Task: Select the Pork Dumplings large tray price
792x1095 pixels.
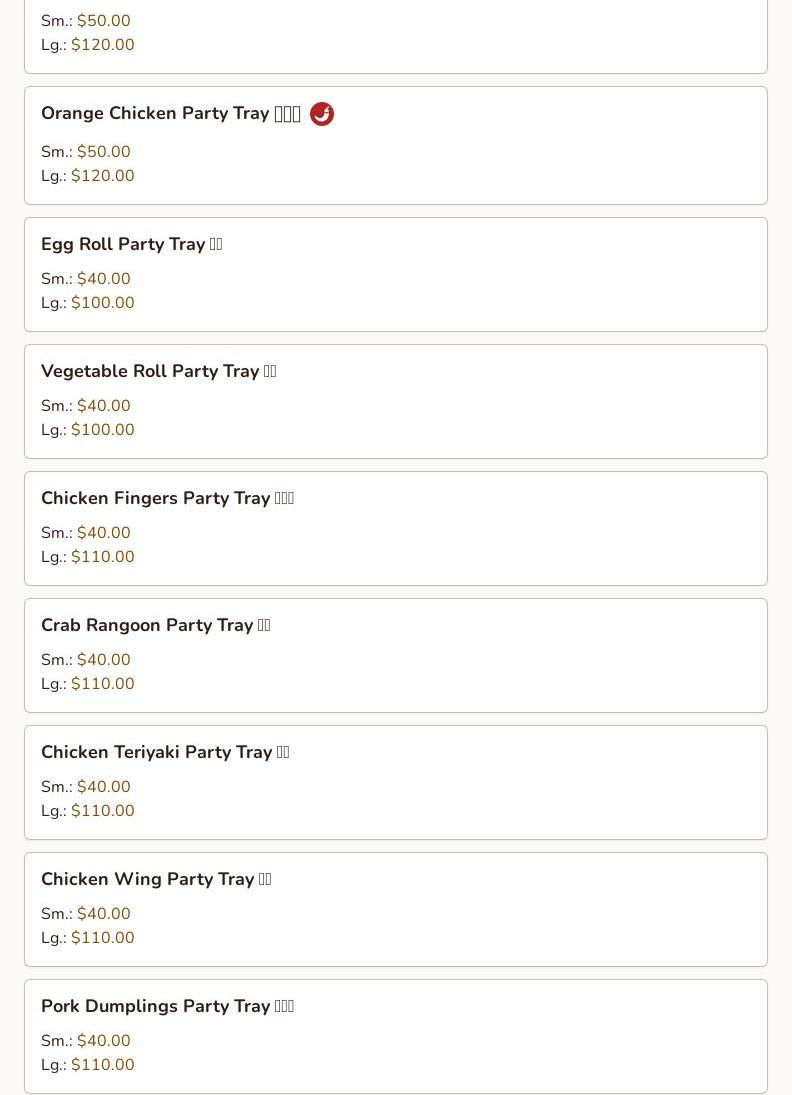Action: click(x=102, y=1065)
